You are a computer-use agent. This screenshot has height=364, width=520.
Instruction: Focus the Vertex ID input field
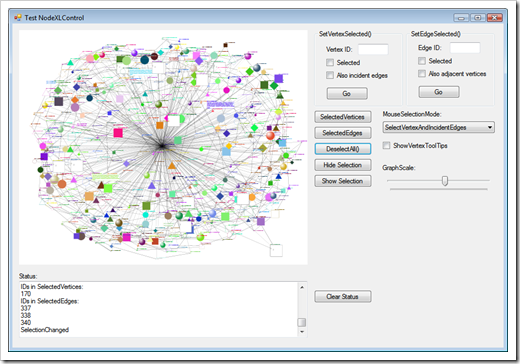(373, 49)
